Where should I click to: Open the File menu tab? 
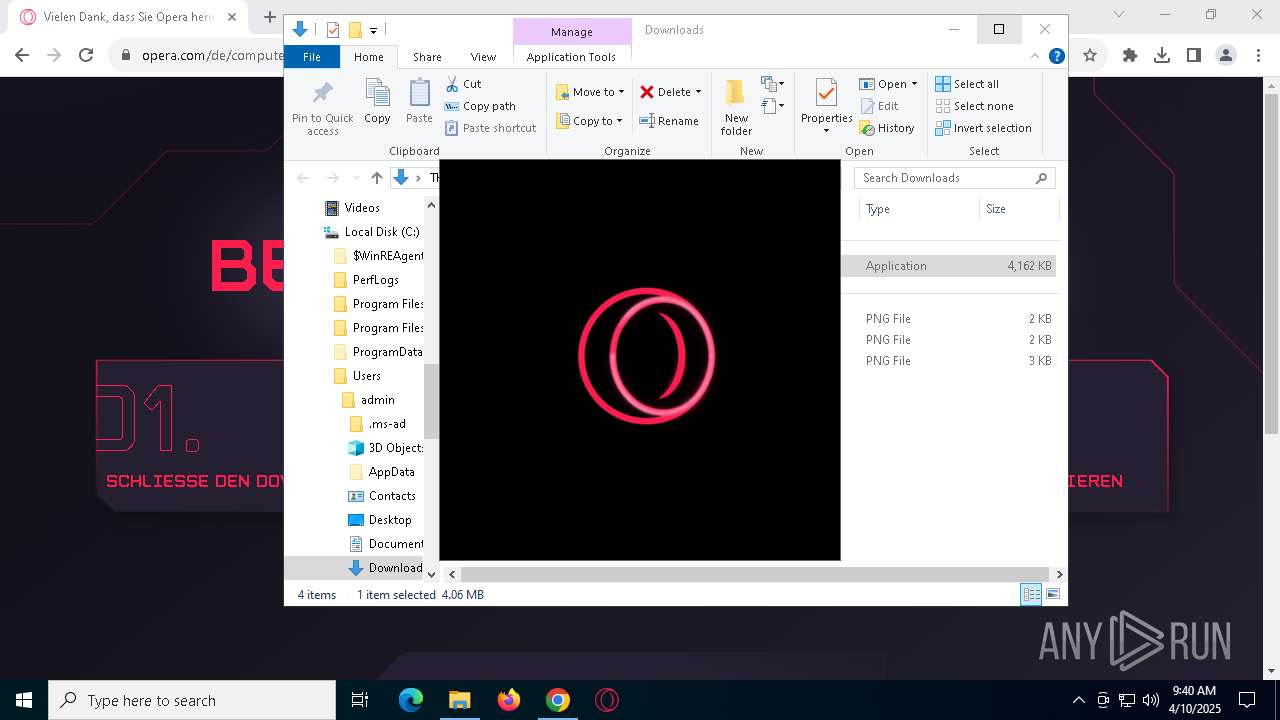312,57
